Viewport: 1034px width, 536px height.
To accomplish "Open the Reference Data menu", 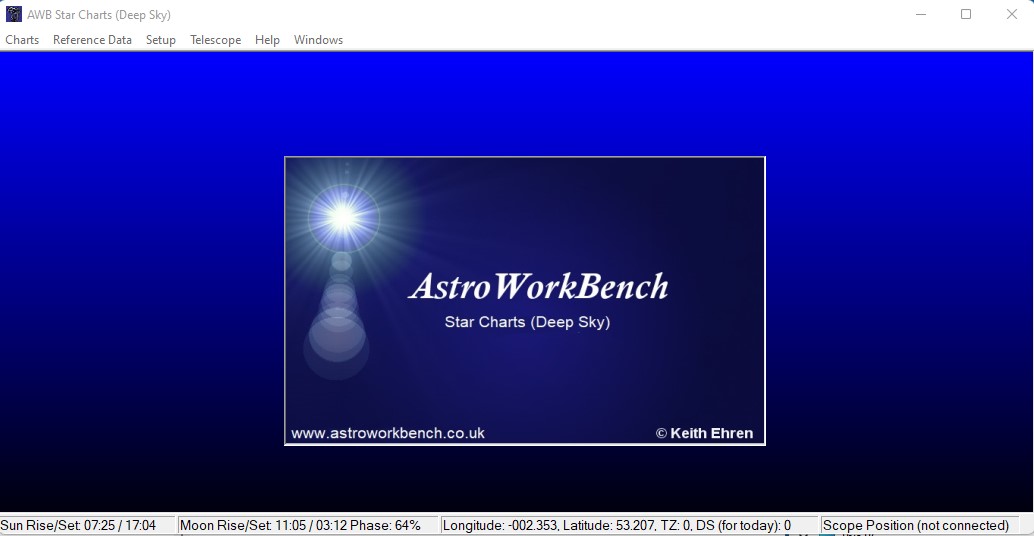I will (92, 40).
